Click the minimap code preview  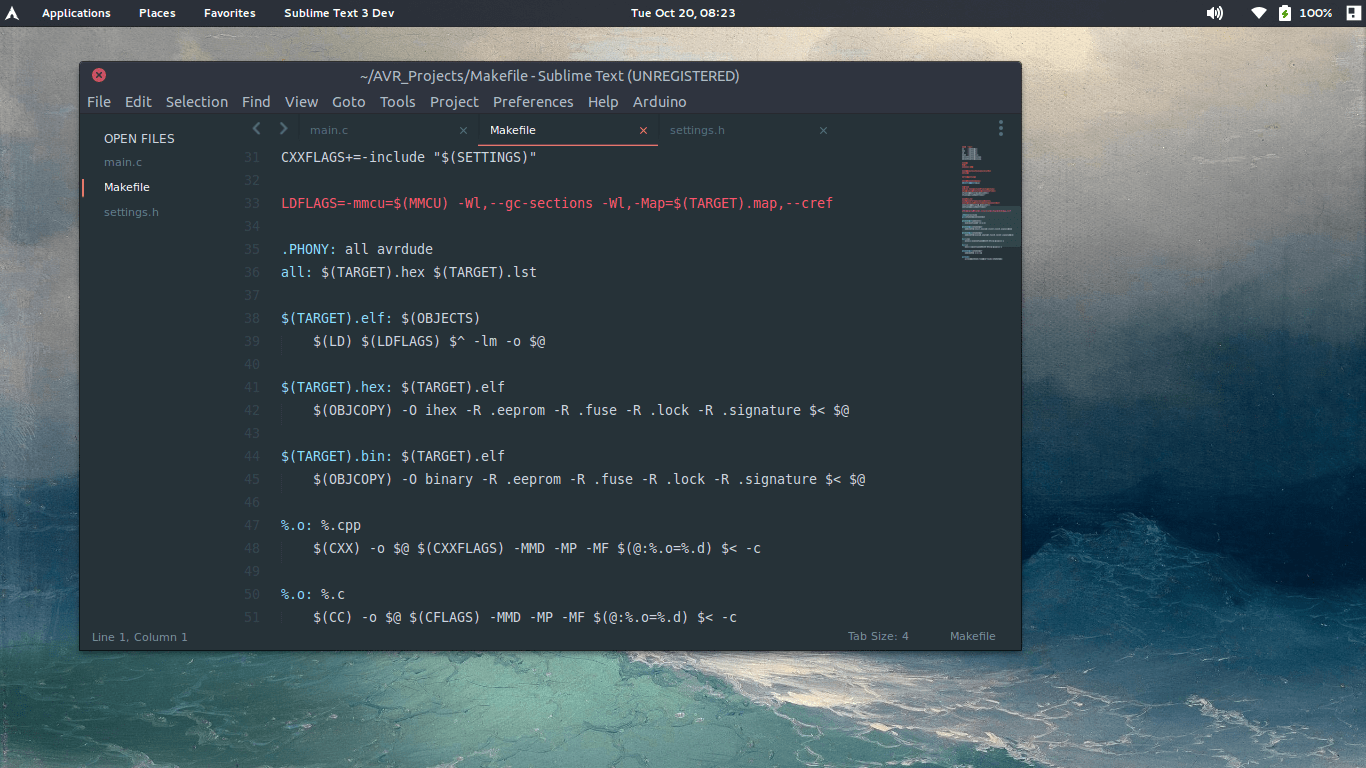pos(991,205)
